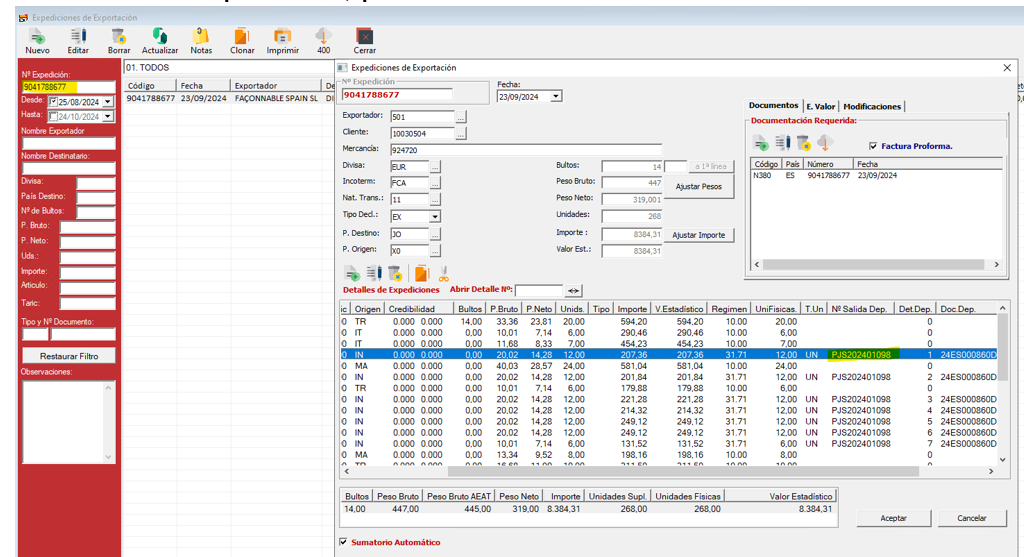
Task: Toggle the Sumatorio Automático checkbox
Action: point(345,542)
